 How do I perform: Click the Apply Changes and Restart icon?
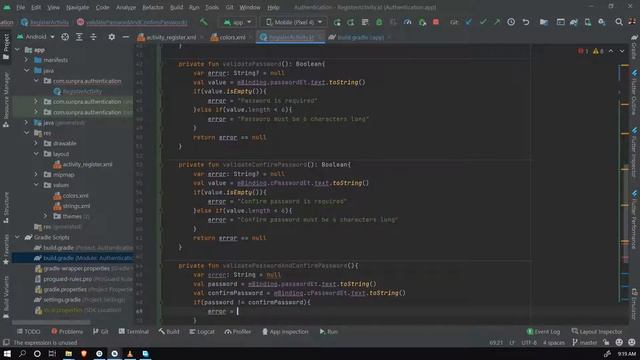pyautogui.click(x=351, y=22)
